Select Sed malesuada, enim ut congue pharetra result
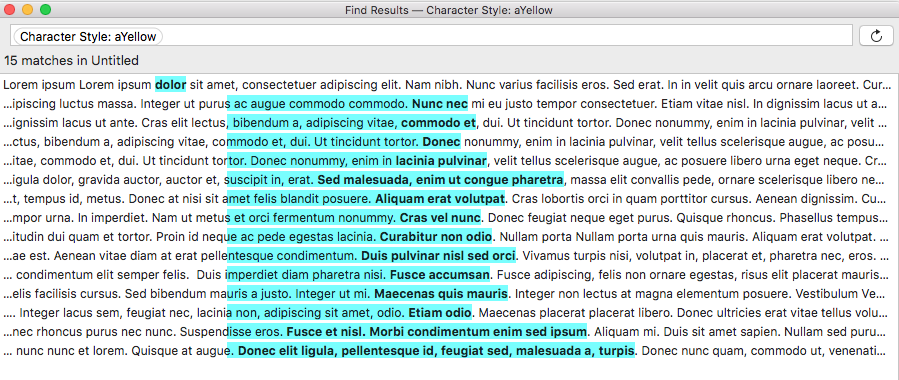Screen dimensions: 899x380 point(450,180)
